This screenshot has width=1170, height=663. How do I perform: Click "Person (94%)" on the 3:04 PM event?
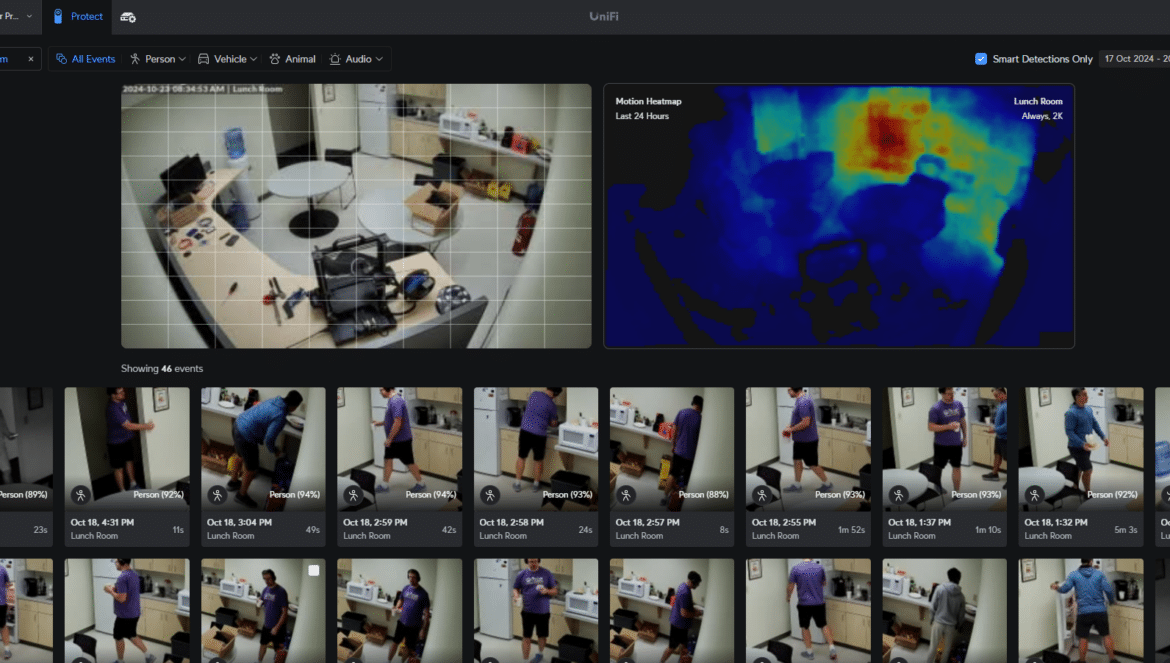pos(294,494)
